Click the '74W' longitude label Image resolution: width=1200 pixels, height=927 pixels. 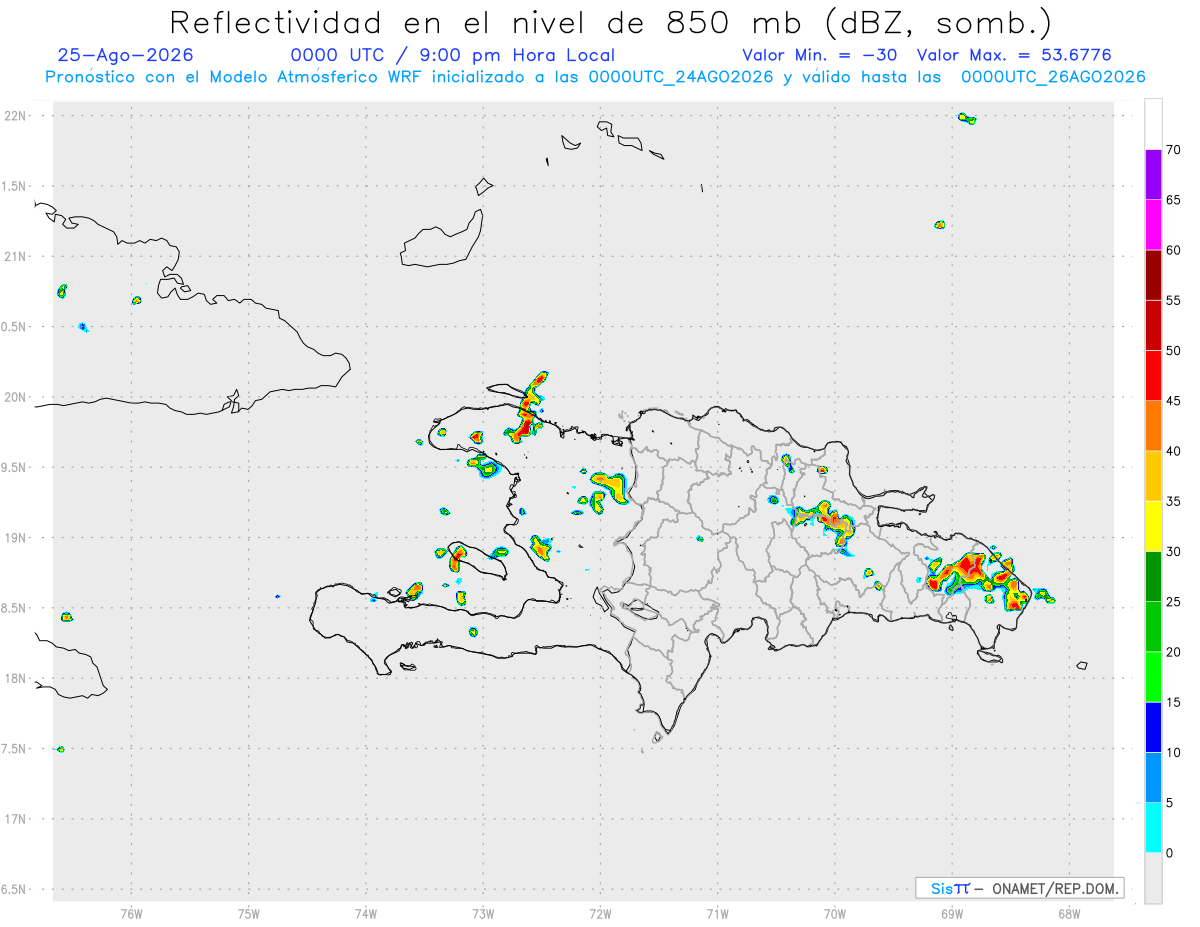pyautogui.click(x=366, y=912)
